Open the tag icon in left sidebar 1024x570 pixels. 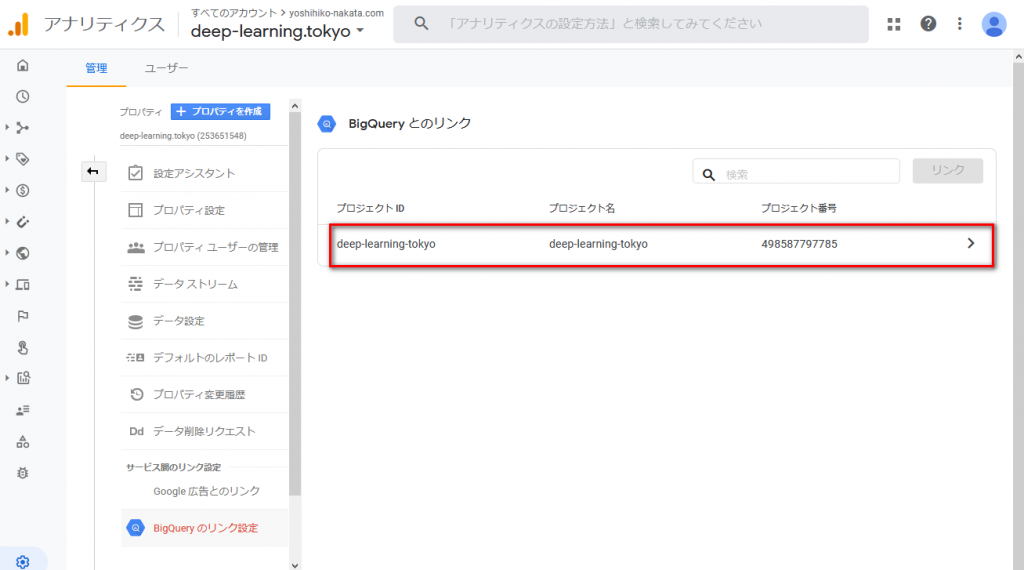click(x=23, y=159)
